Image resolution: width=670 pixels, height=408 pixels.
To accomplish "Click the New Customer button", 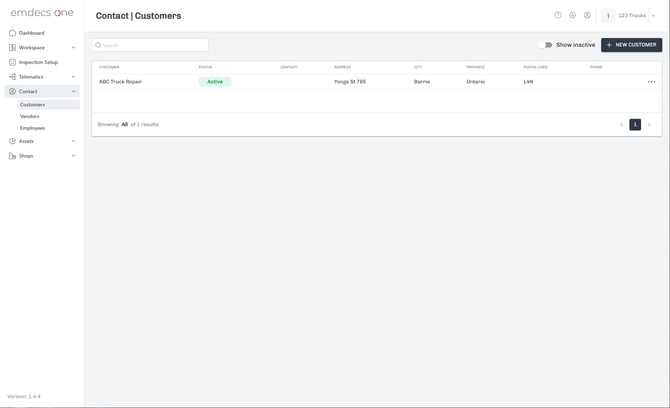I will [x=632, y=45].
